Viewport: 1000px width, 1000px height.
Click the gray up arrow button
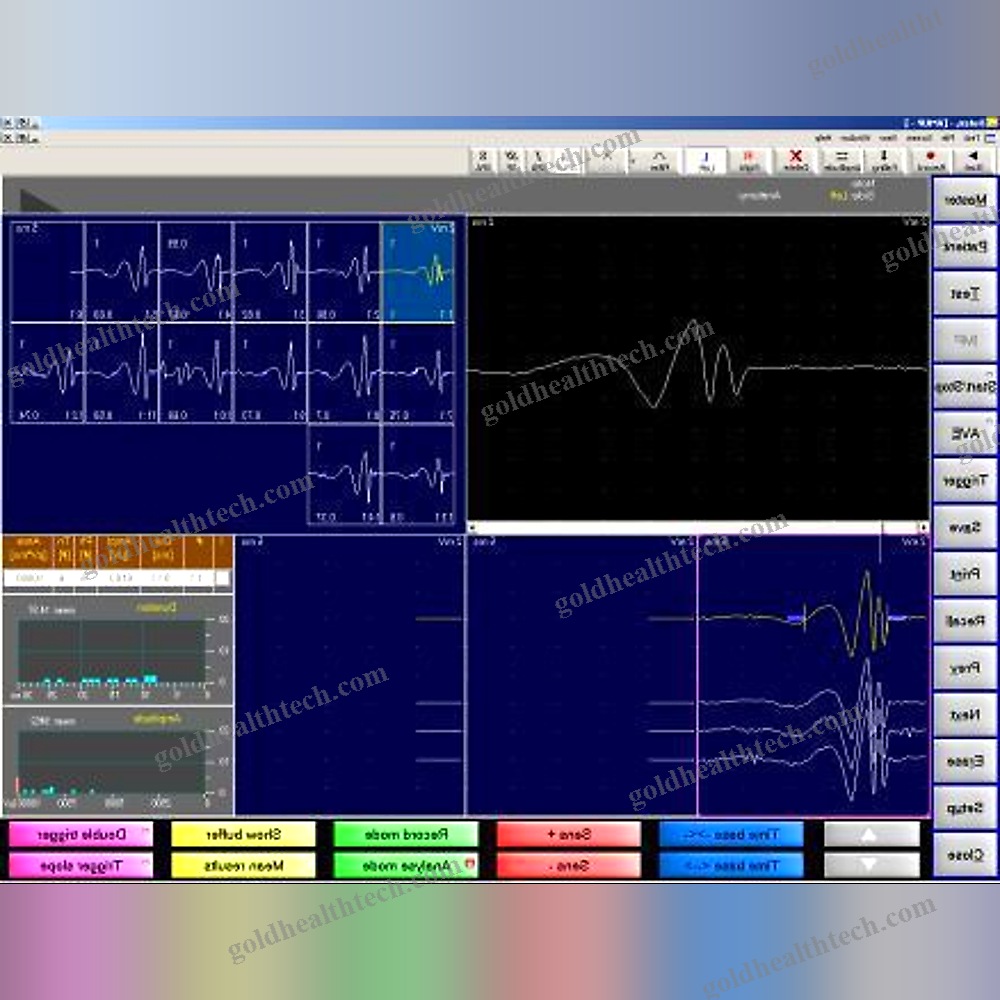tap(871, 834)
